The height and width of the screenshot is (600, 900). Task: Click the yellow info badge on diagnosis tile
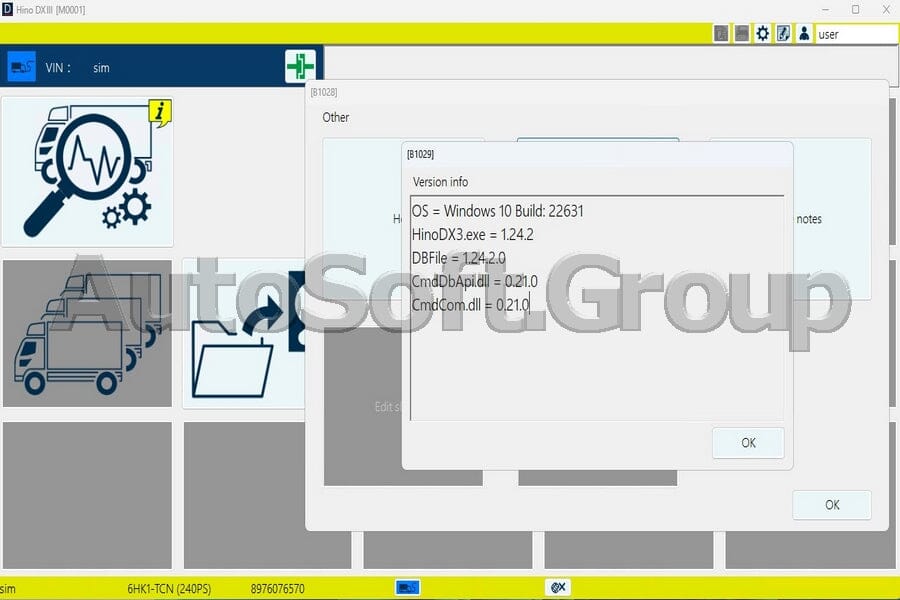(160, 113)
